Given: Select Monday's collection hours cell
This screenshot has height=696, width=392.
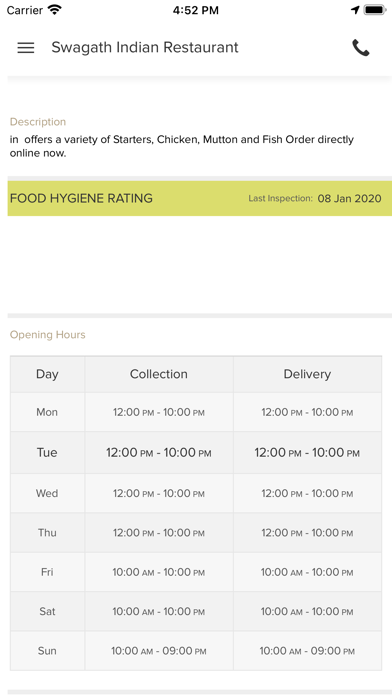Looking at the screenshot, I should click(x=159, y=412).
